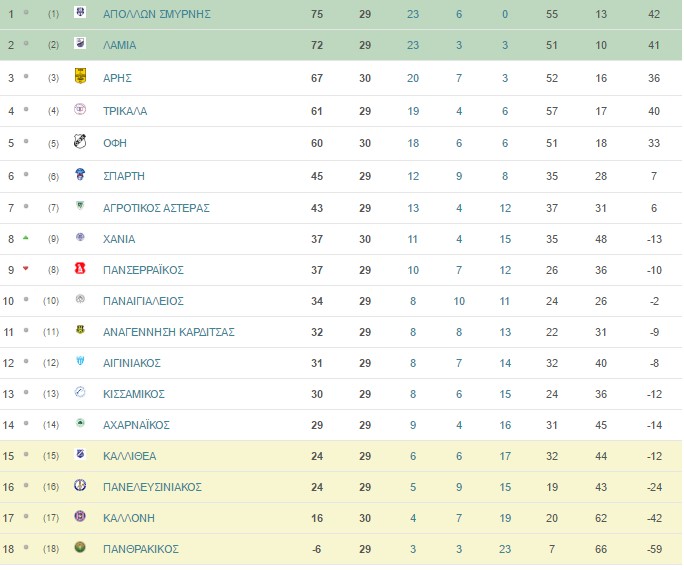Click the ΑΧΑΡΝΑΪΚΟΣ team name
The width and height of the screenshot is (684, 570).
(x=136, y=425)
